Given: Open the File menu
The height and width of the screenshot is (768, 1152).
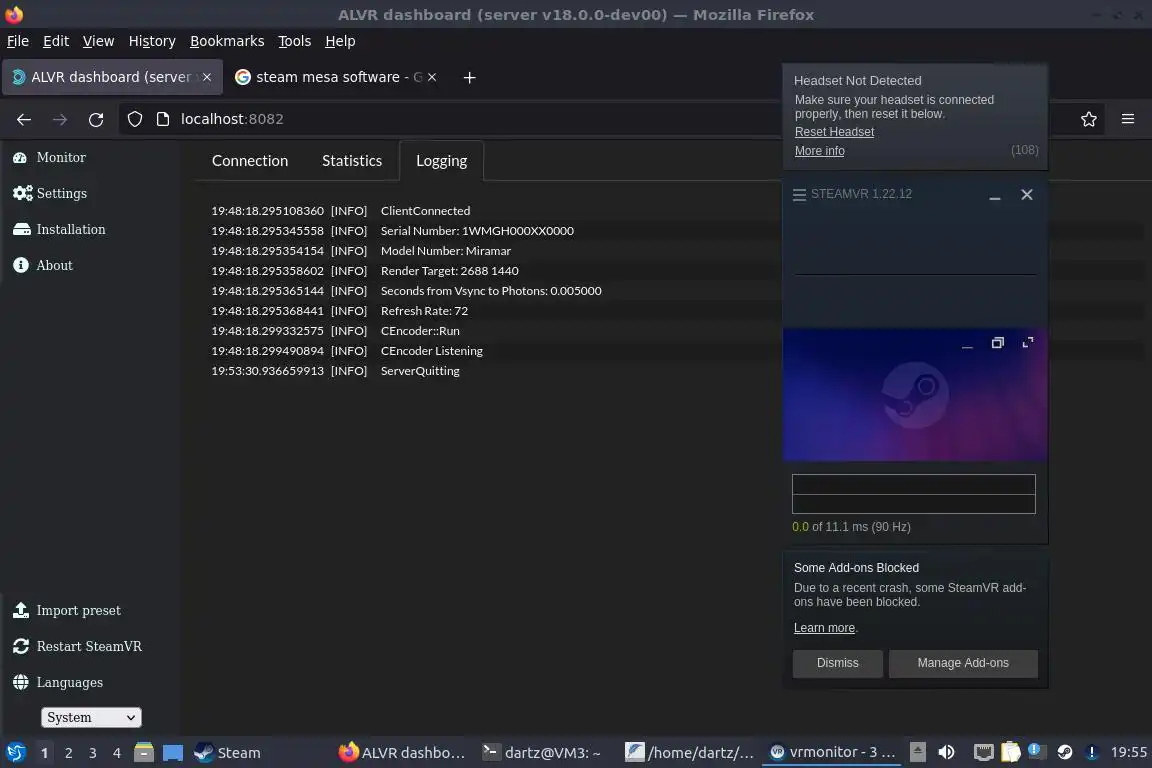Looking at the screenshot, I should click(18, 41).
